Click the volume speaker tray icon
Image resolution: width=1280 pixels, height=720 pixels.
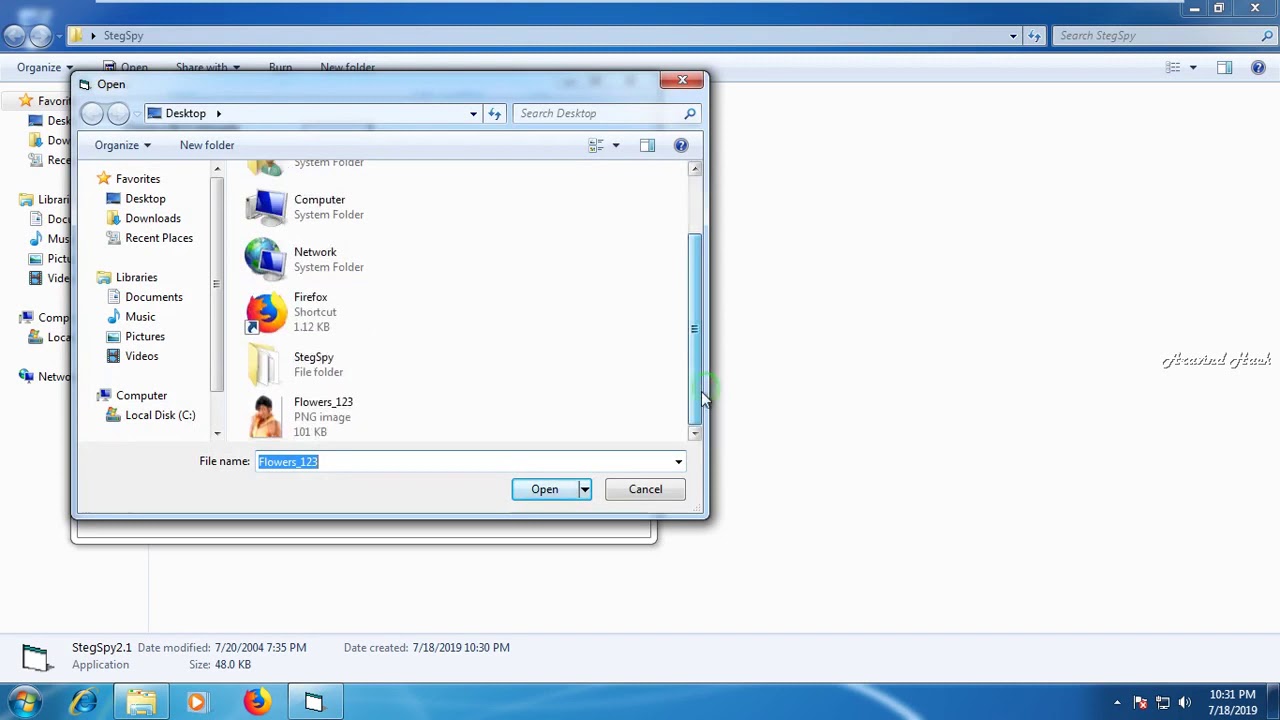[1184, 702]
